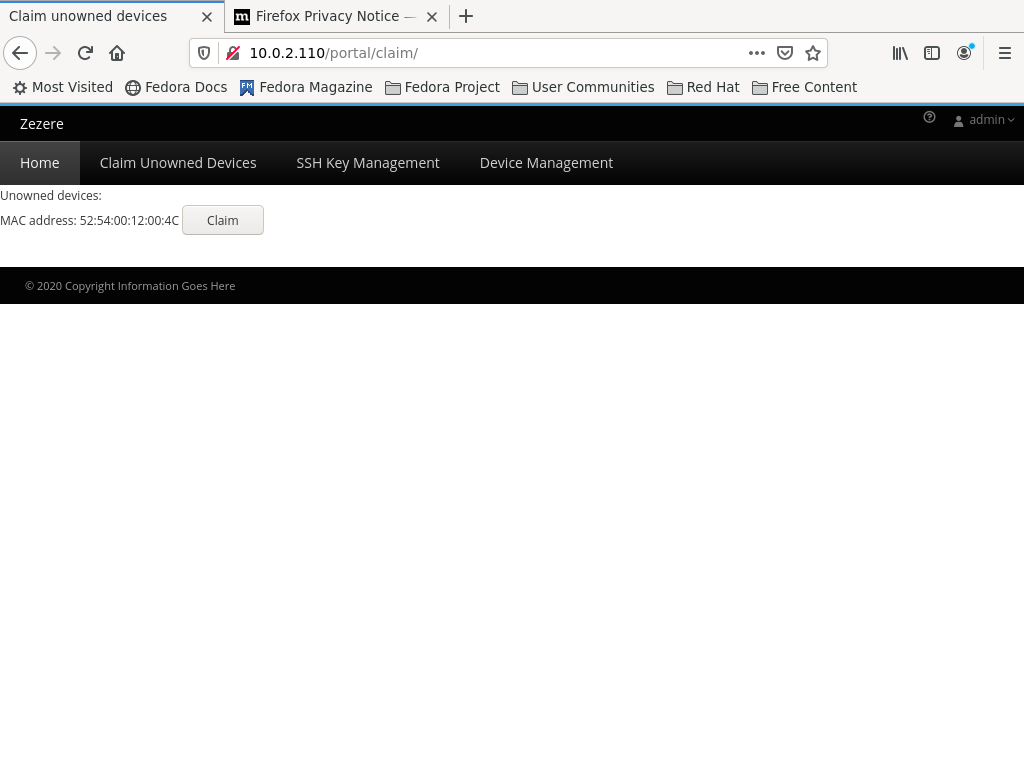Open the Firefox hamburger menu
The width and height of the screenshot is (1024, 768).
[x=1005, y=53]
